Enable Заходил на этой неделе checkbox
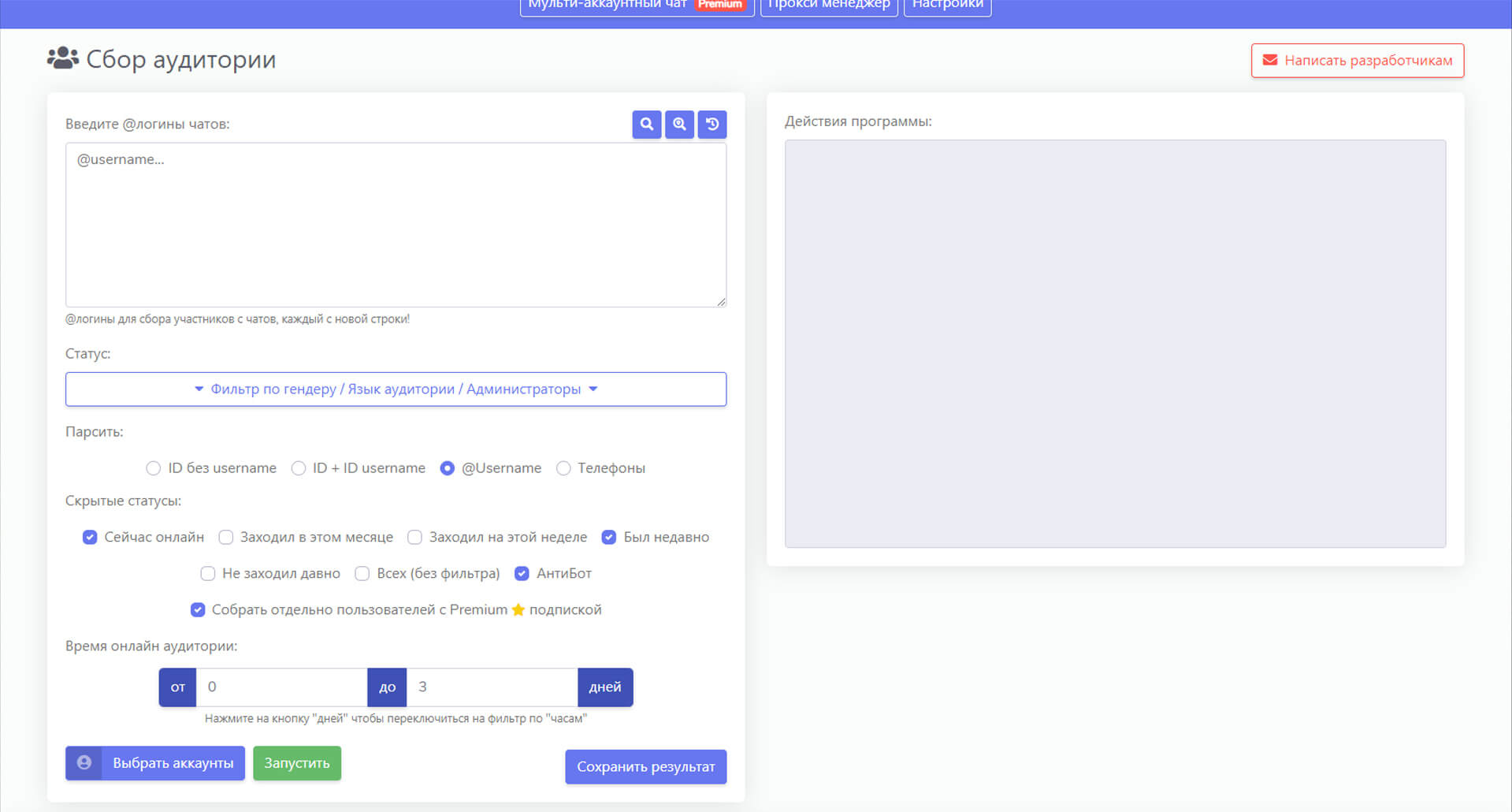 pyautogui.click(x=414, y=538)
